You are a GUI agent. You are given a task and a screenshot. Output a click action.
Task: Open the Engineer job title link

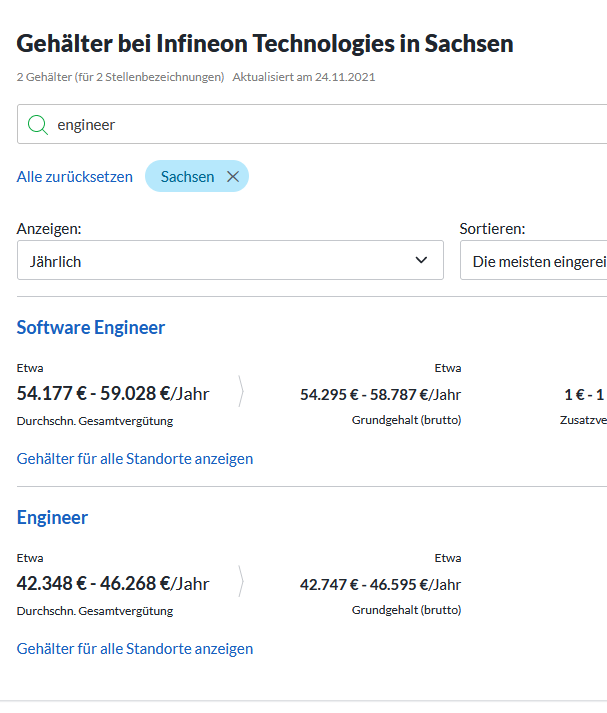[x=52, y=518]
